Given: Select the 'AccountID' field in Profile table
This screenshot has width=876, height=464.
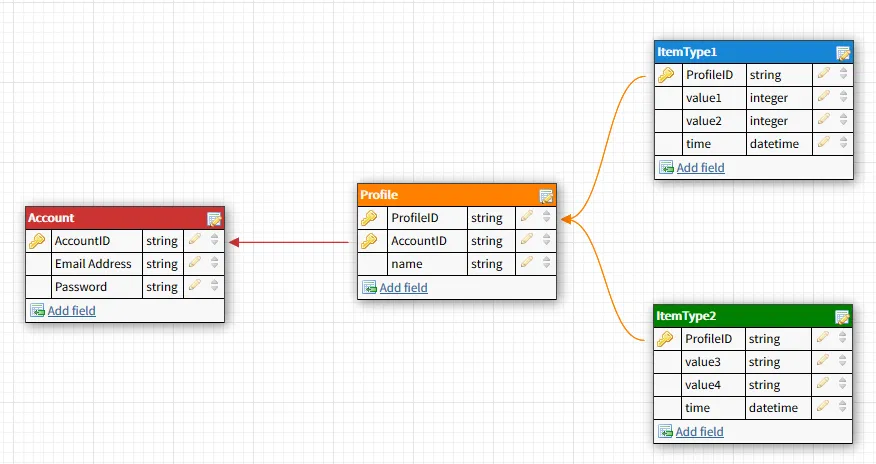Looking at the screenshot, I should [x=419, y=241].
